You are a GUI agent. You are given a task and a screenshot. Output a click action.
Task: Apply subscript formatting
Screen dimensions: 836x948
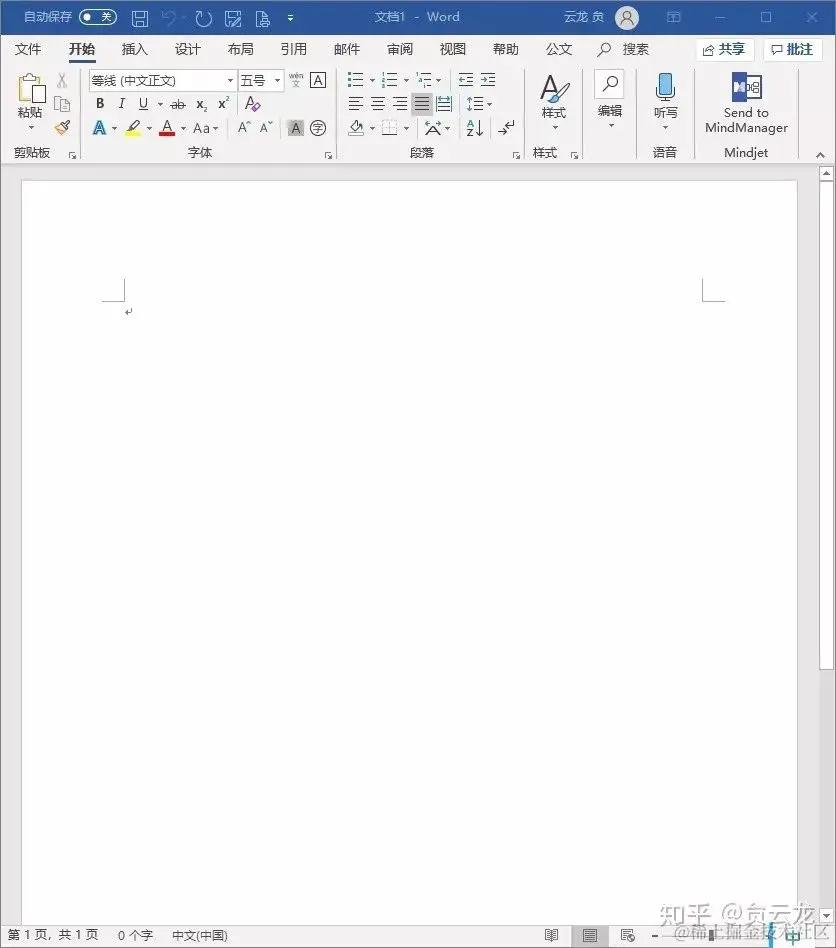[201, 105]
